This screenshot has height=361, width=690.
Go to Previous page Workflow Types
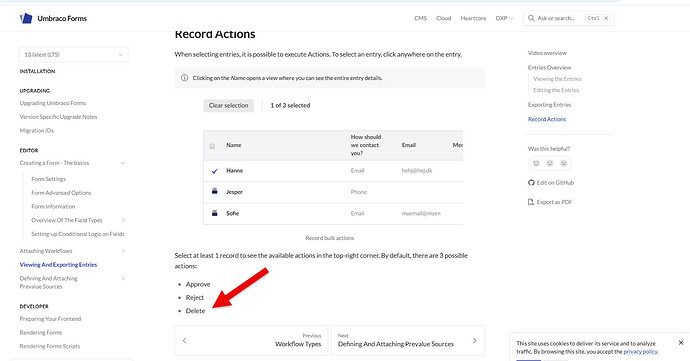point(251,340)
